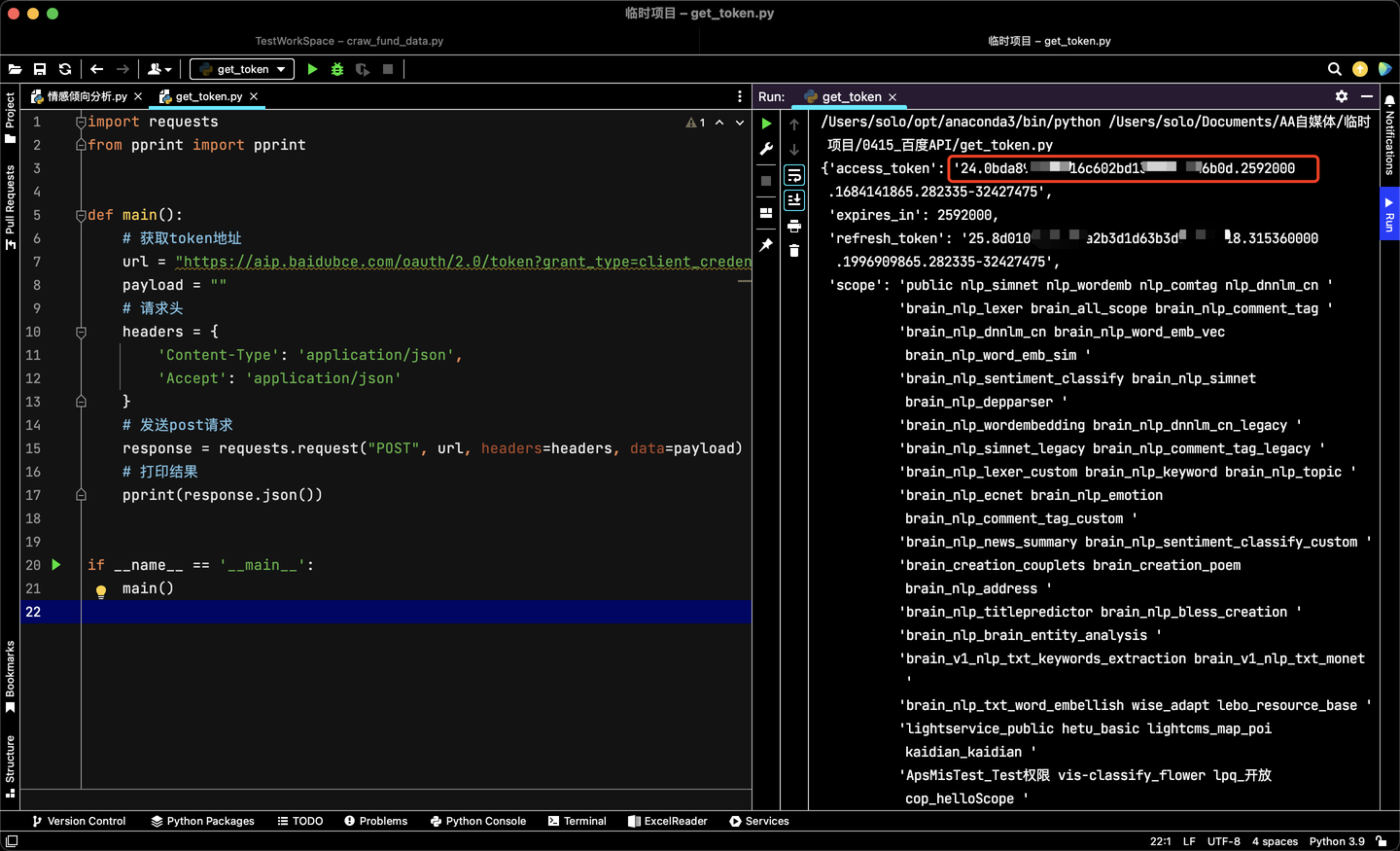Click the Save All disk icon
The height and width of the screenshot is (851, 1400).
(40, 69)
